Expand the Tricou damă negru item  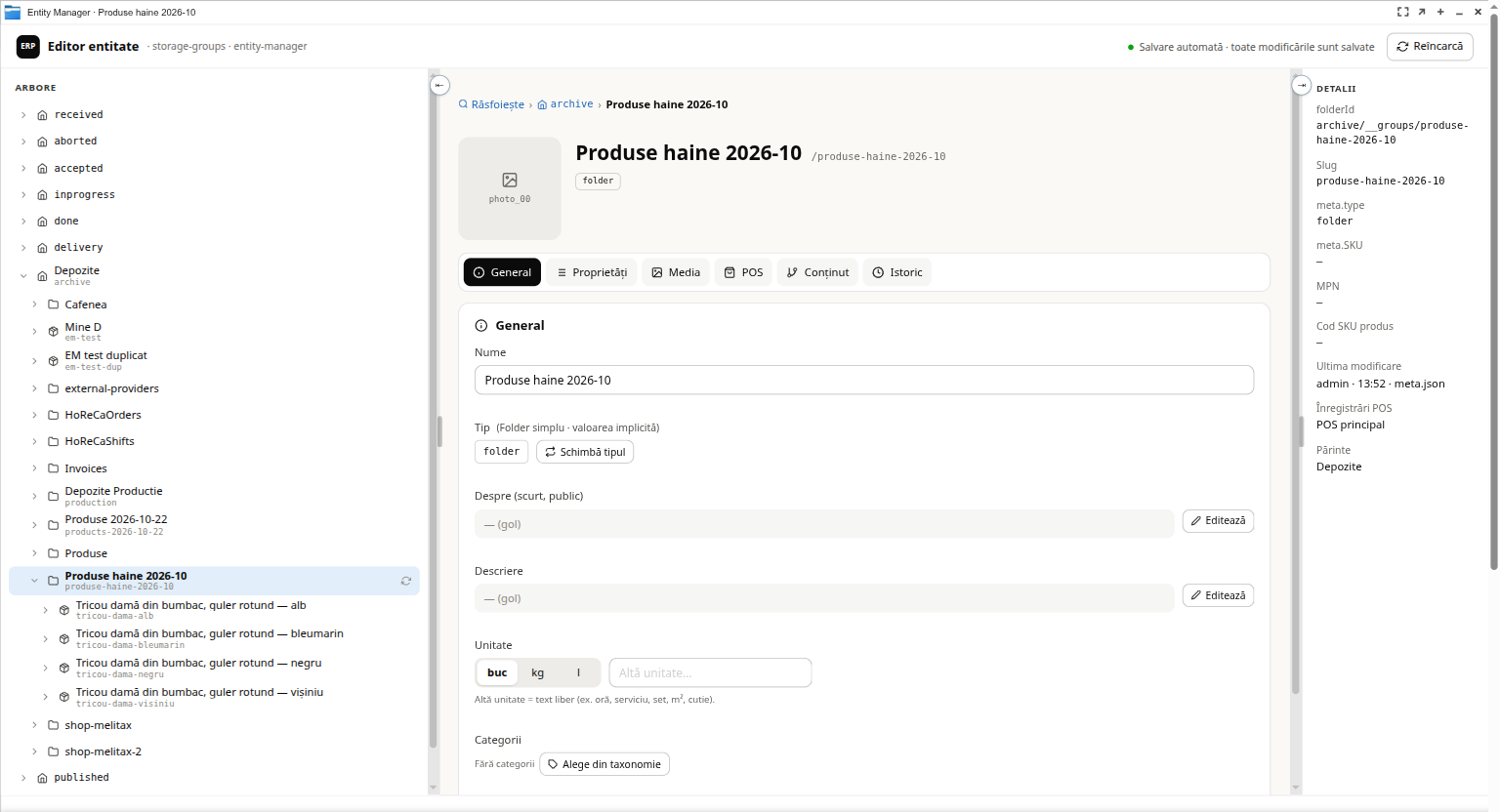click(x=45, y=668)
